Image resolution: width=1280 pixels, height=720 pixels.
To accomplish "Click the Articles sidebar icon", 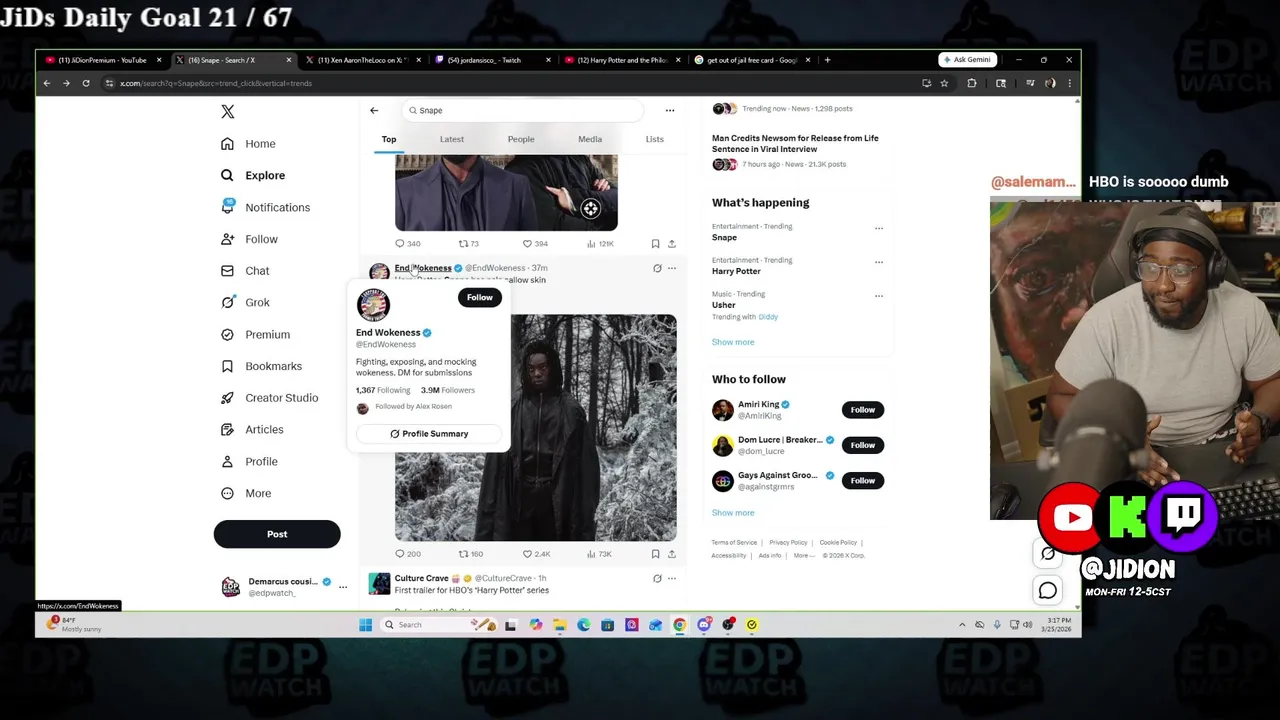I will click(x=227, y=429).
